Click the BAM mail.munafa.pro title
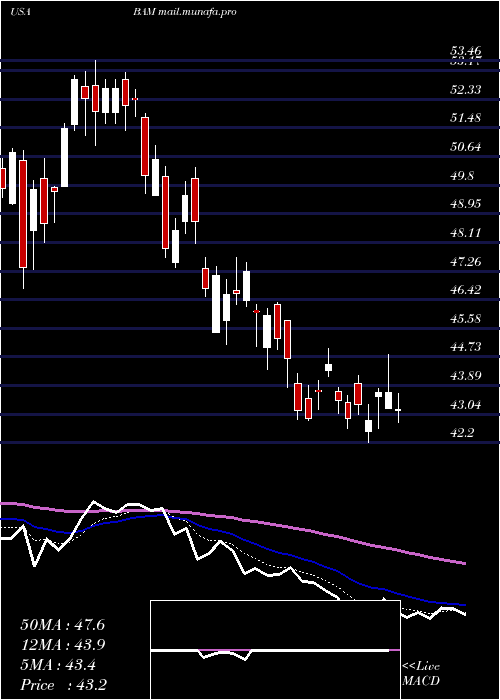The image size is (500, 700). [x=184, y=12]
